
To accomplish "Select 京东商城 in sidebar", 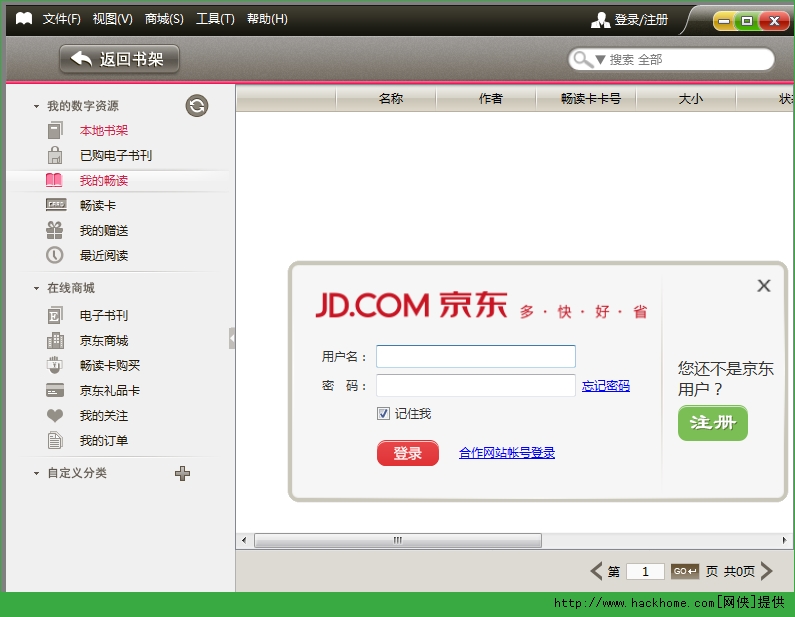I will click(103, 341).
